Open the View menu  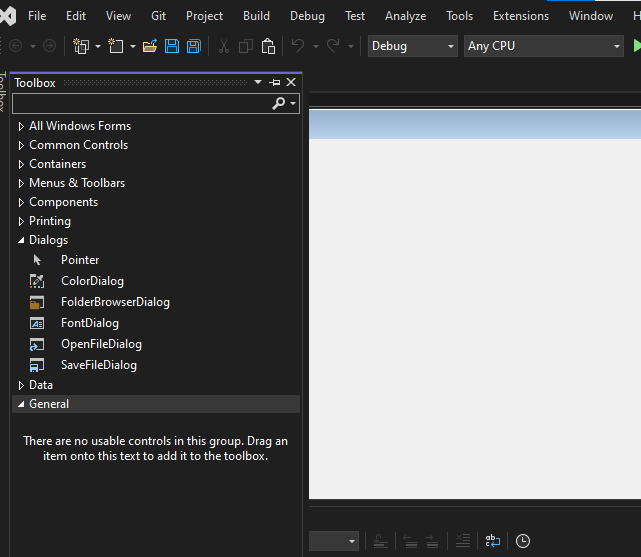pyautogui.click(x=119, y=16)
